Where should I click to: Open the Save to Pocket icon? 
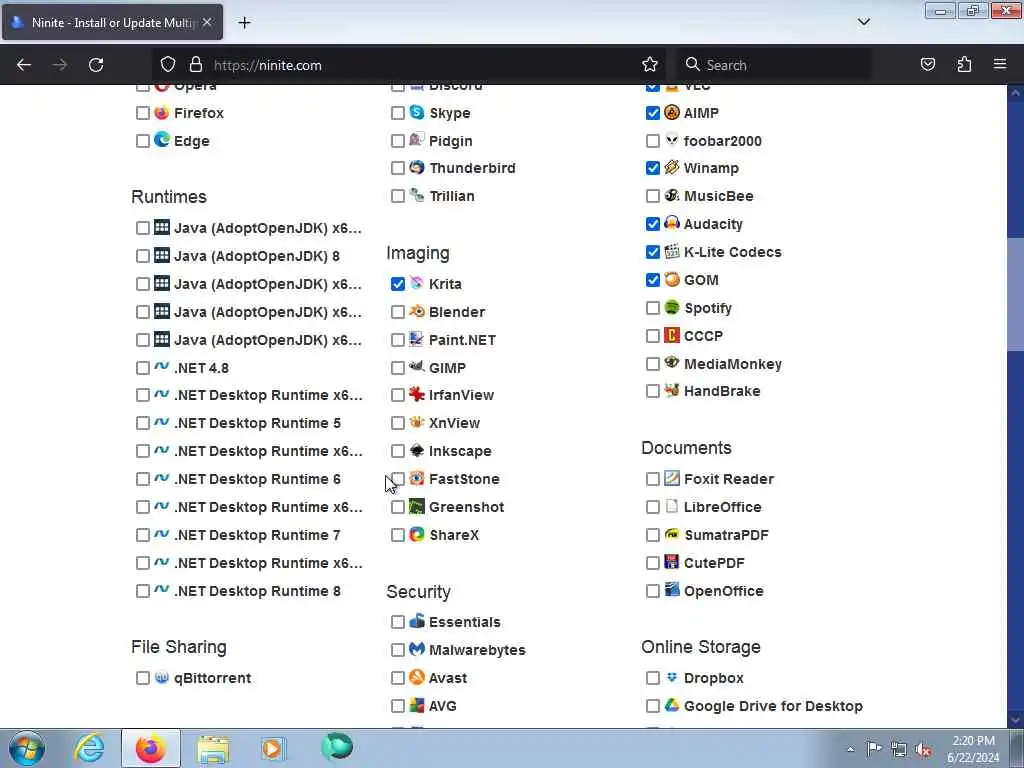click(x=928, y=65)
